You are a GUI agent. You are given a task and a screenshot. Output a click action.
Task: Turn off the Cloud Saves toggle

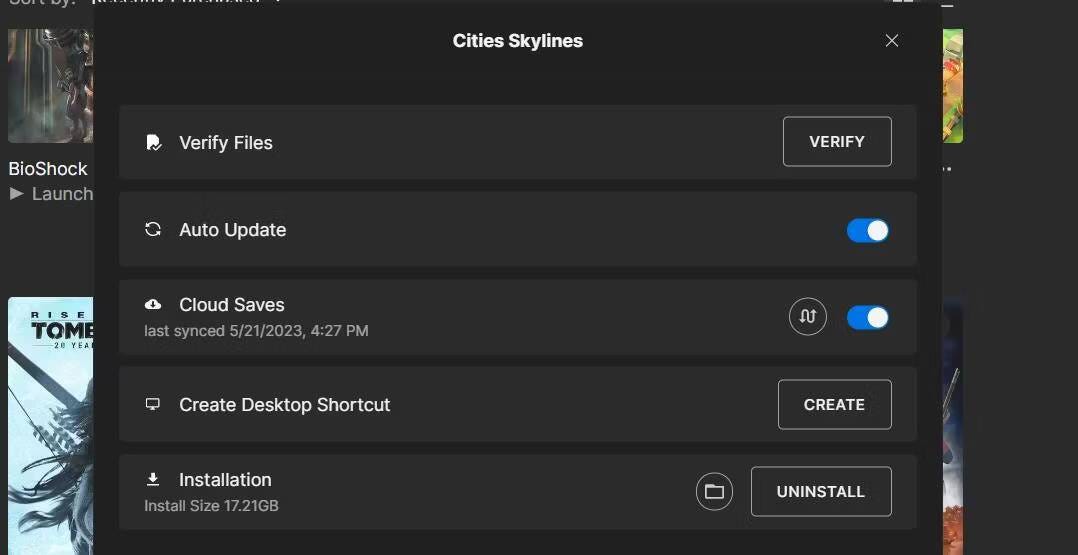pos(867,317)
